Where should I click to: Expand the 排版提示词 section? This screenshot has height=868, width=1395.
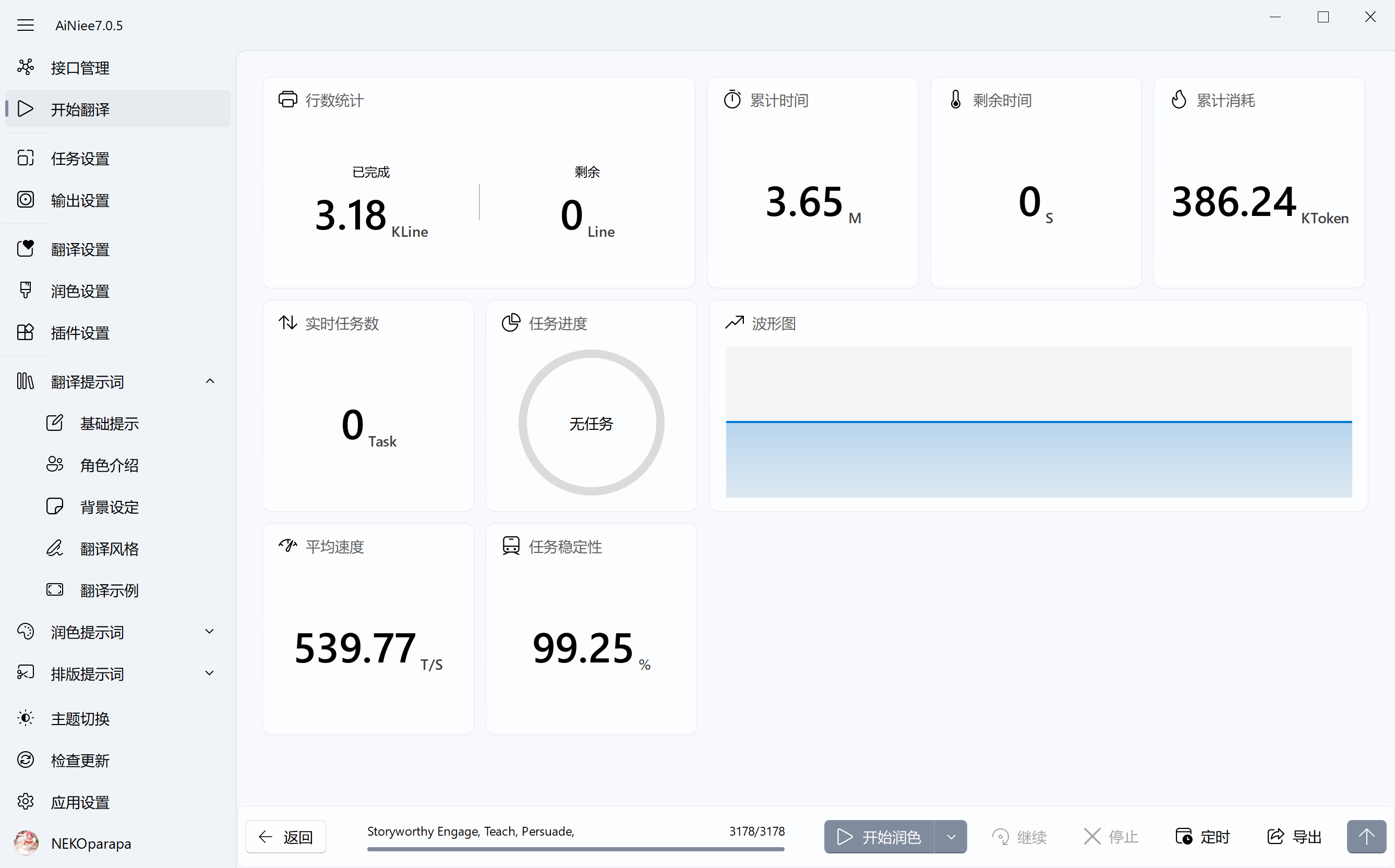(x=210, y=673)
